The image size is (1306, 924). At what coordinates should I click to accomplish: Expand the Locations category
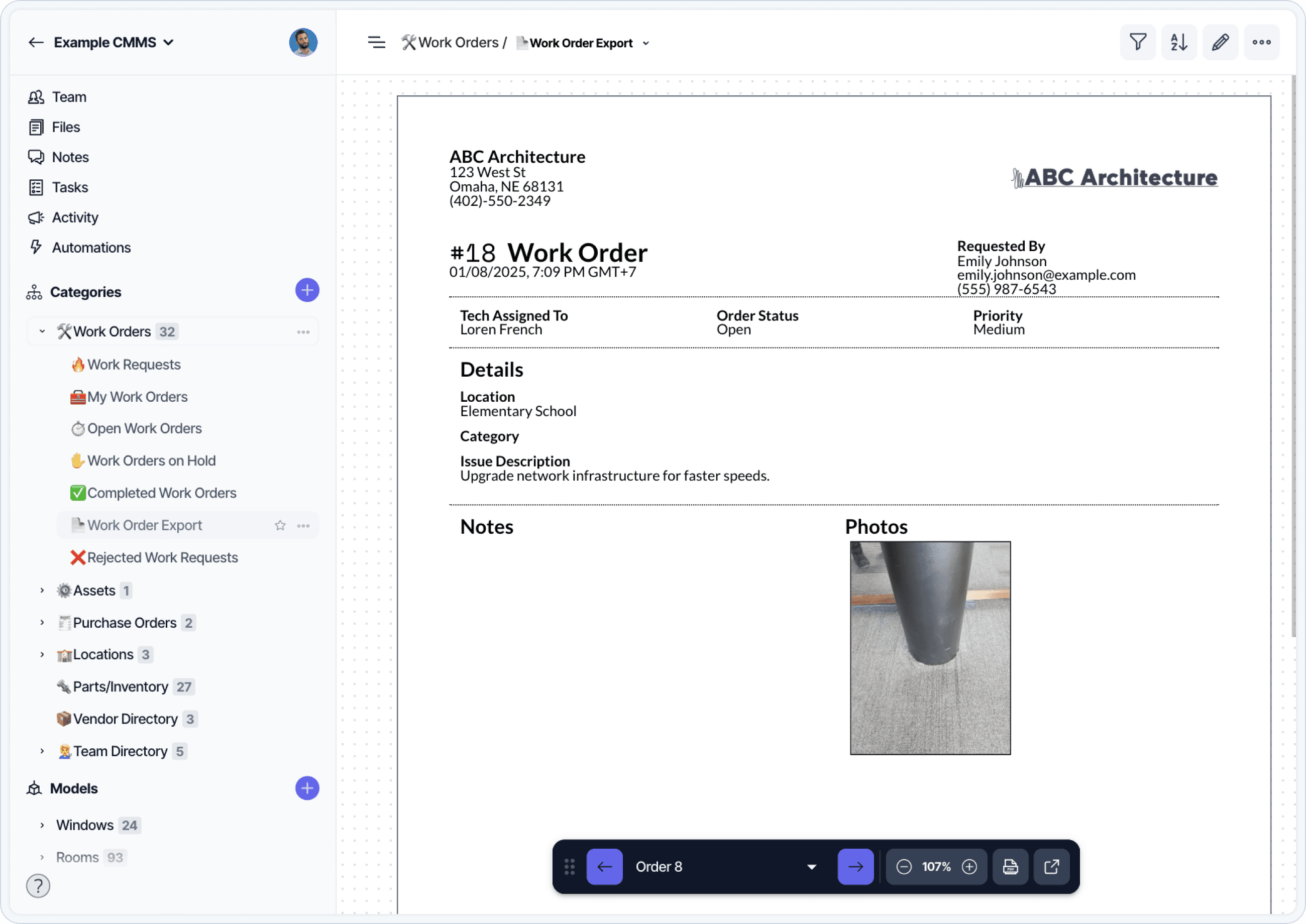42,654
